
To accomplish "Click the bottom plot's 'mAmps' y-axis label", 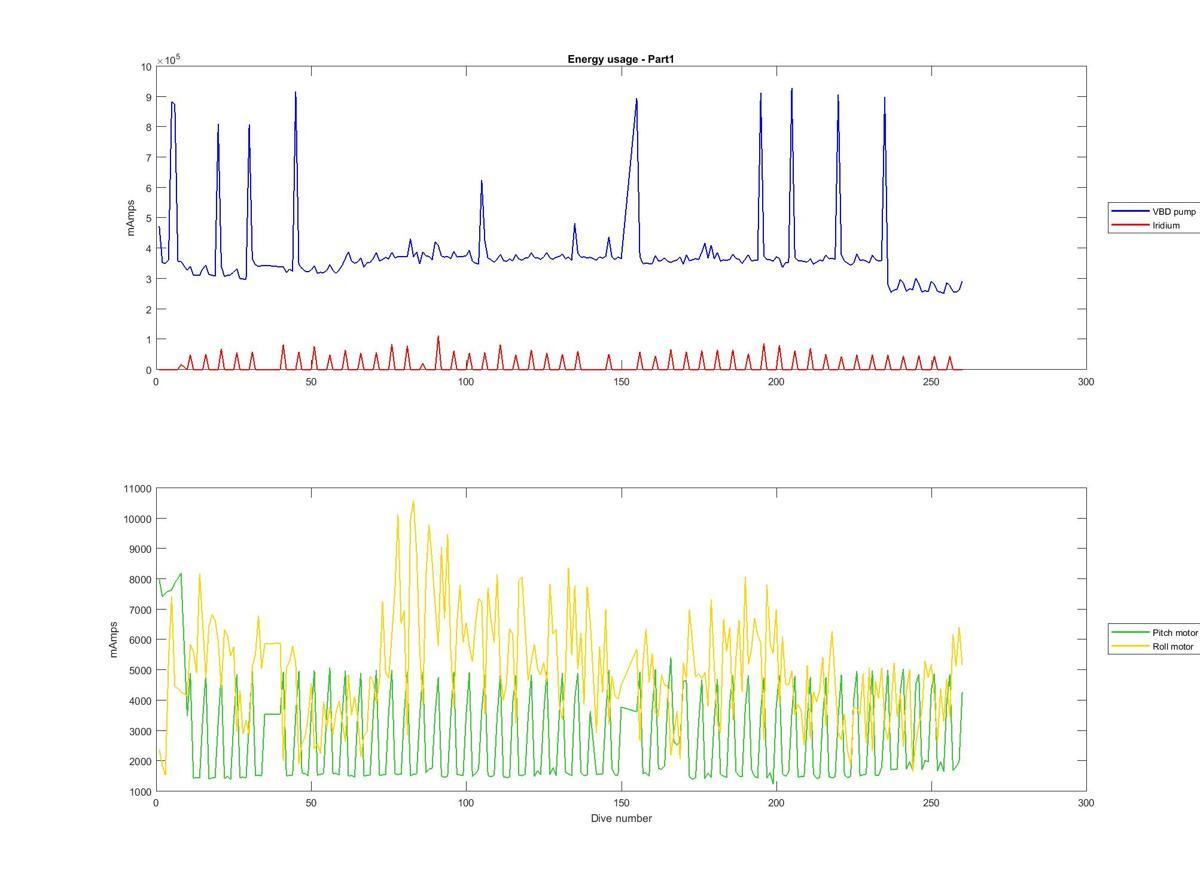I will point(114,640).
